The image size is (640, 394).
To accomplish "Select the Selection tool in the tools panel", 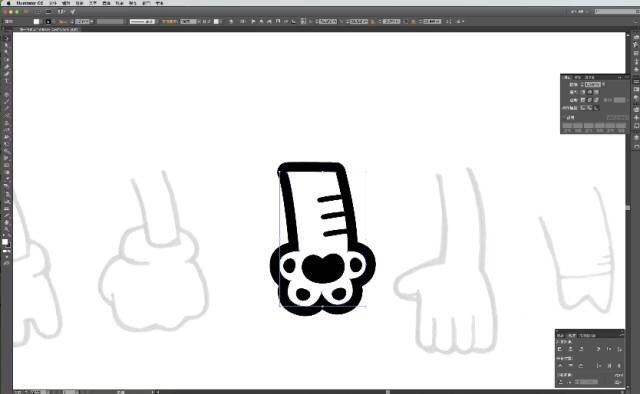I will [x=6, y=38].
